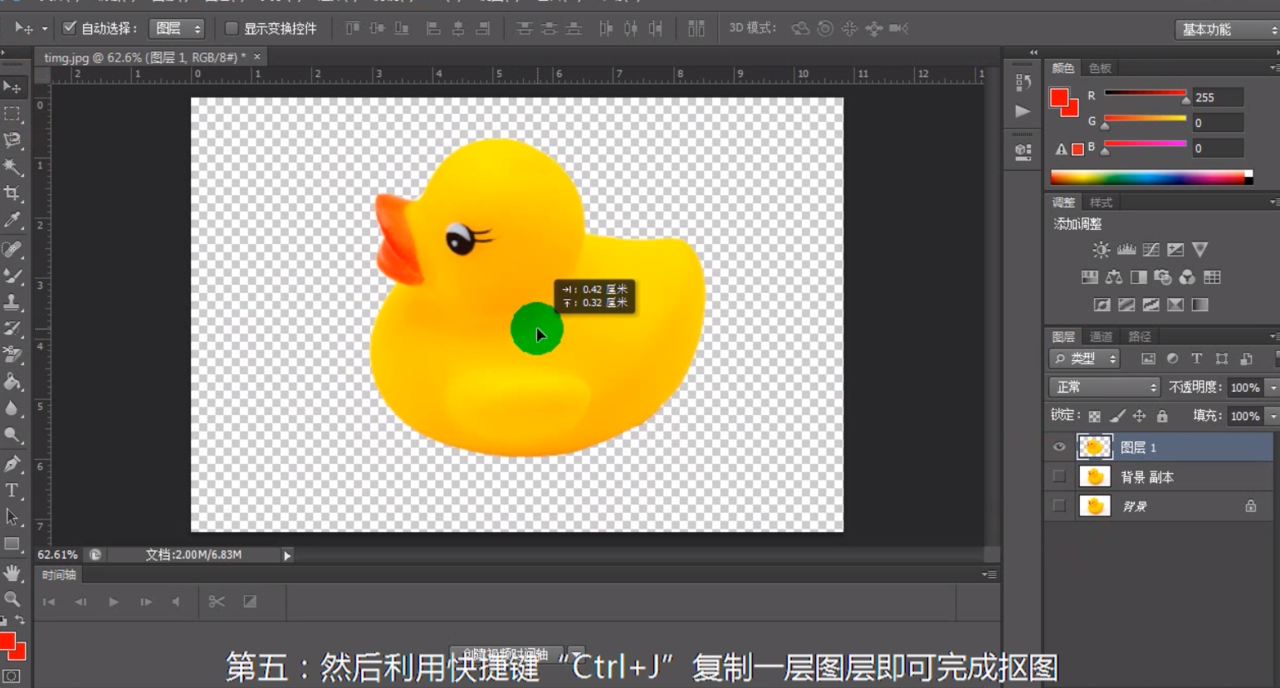The image size is (1280, 688).
Task: Toggle lock transparent pixels
Action: point(1095,415)
